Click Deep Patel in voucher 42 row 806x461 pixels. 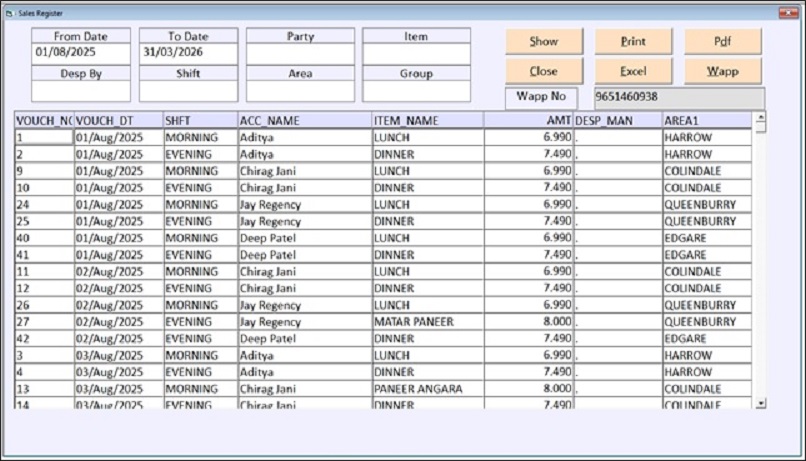click(x=305, y=339)
